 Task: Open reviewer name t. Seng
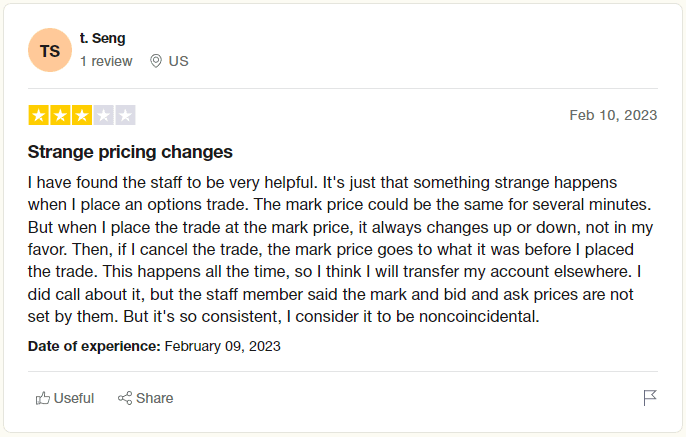pos(102,38)
